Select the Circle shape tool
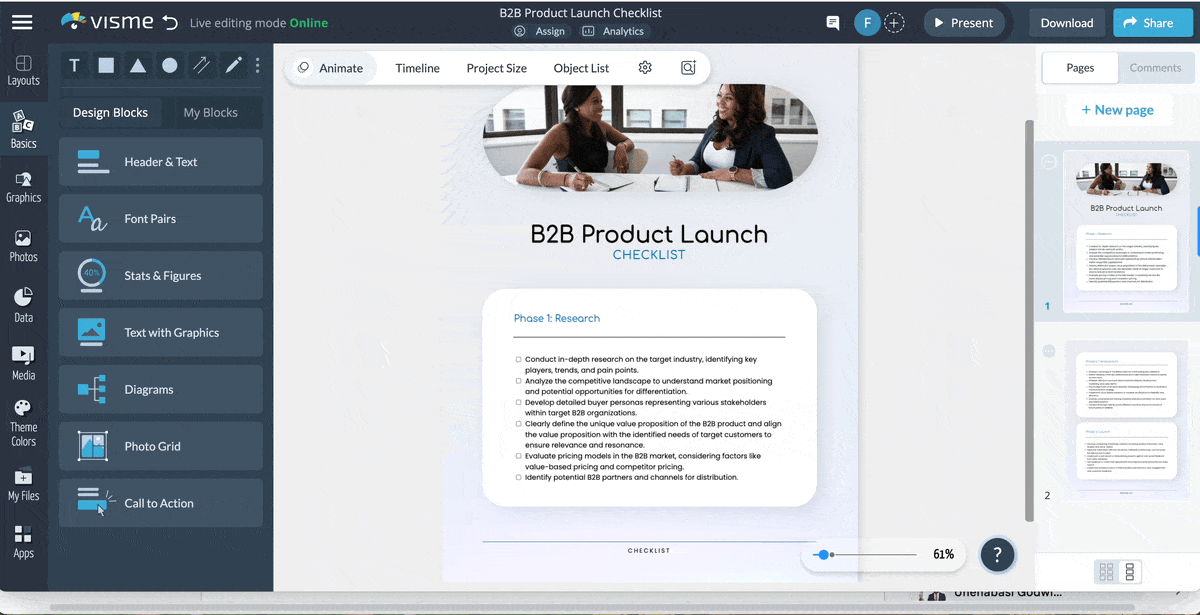Viewport: 1200px width, 615px height. 170,65
